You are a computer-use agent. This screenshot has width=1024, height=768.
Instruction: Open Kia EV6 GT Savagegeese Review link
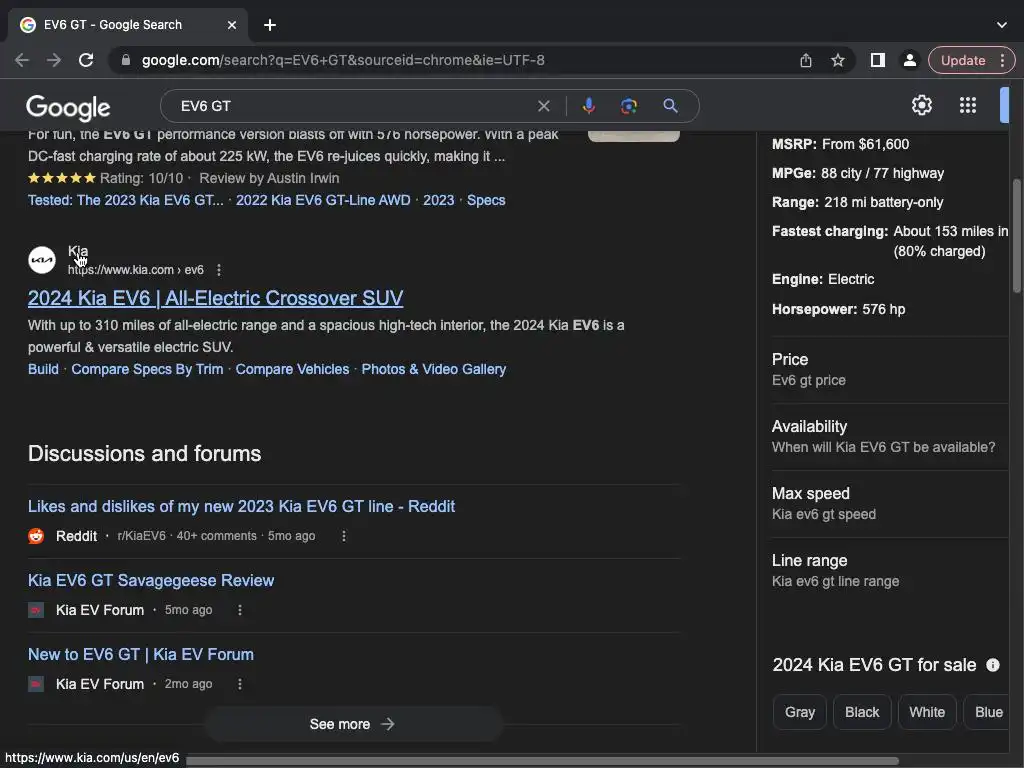(x=151, y=581)
